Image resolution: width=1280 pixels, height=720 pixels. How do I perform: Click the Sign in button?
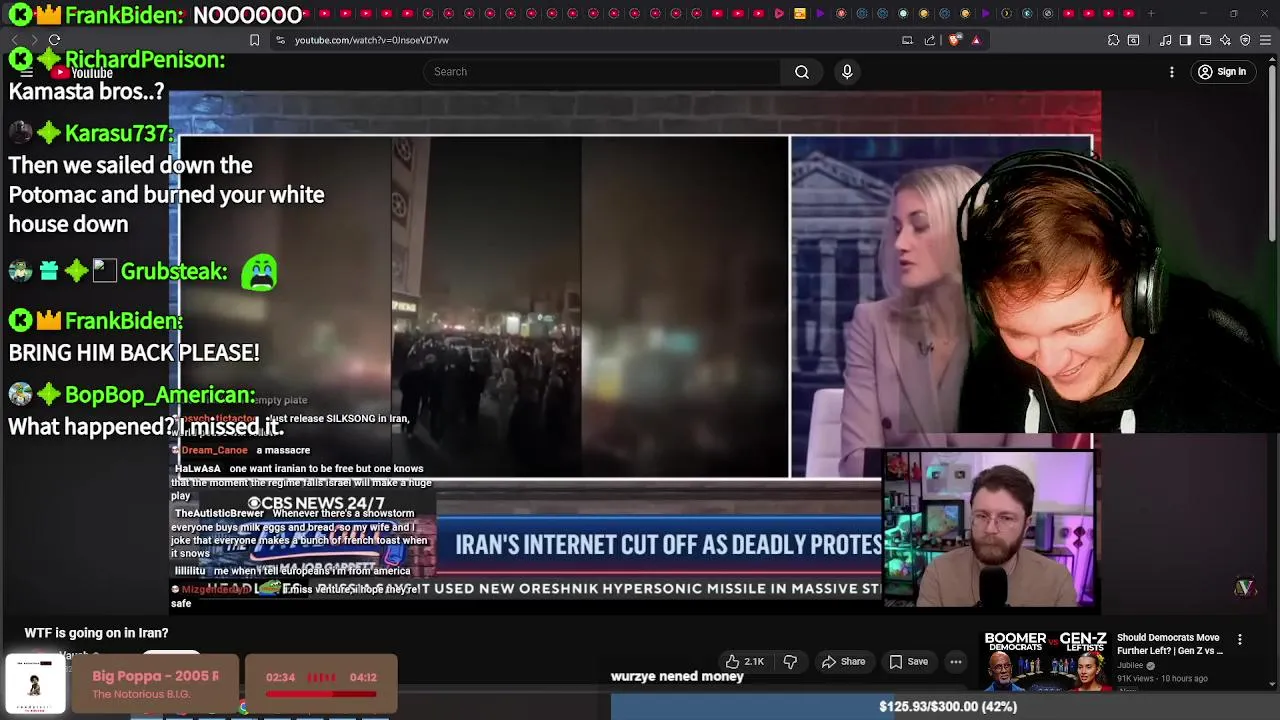click(x=1222, y=72)
